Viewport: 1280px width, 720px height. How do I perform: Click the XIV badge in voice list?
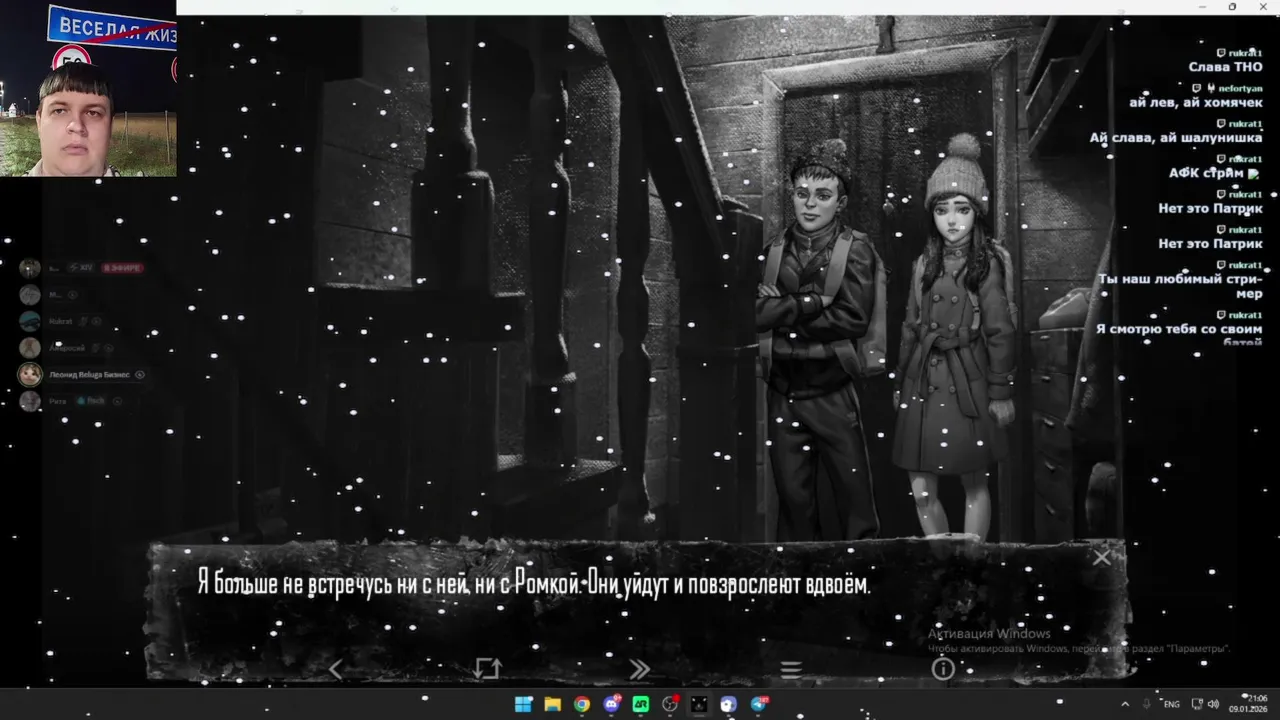point(83,268)
